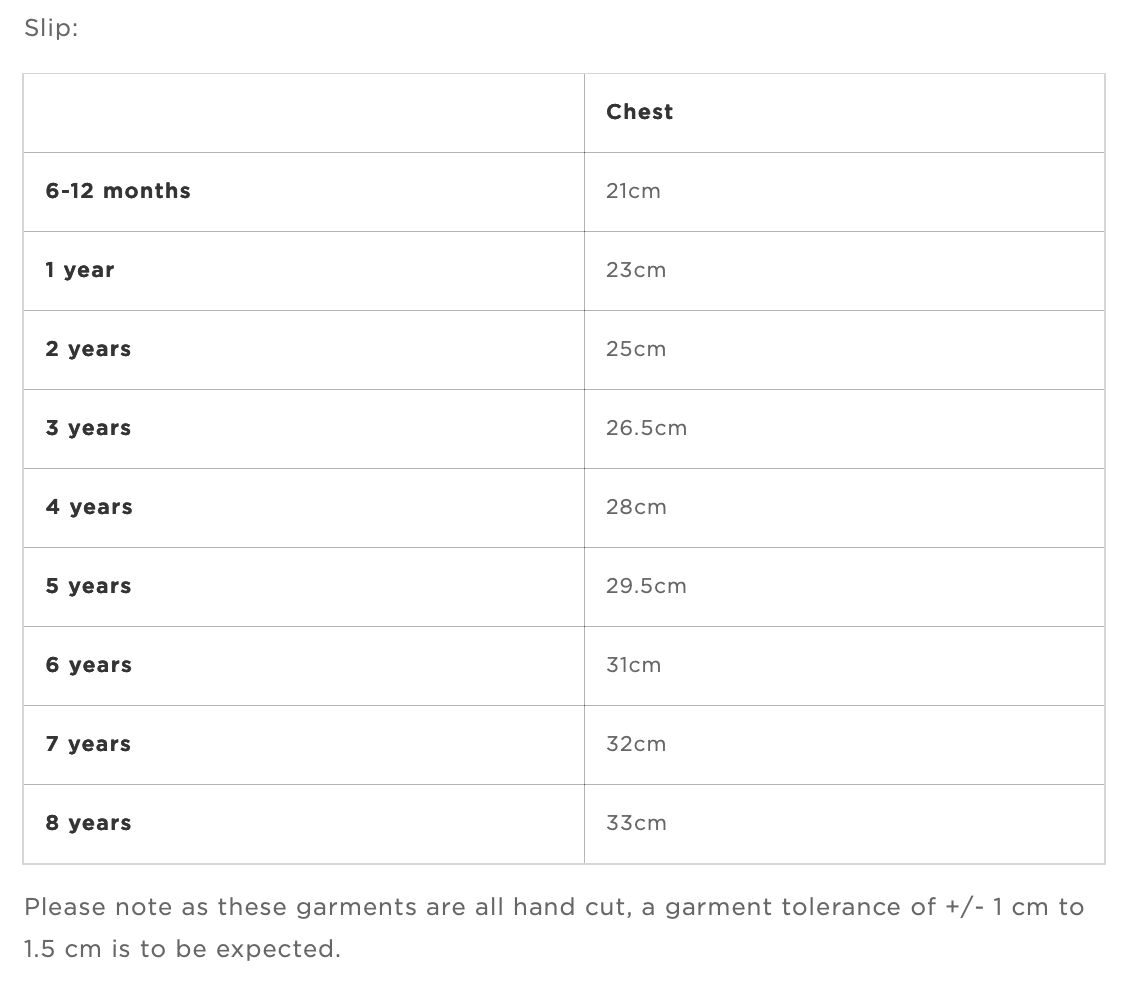Select the 6-12 months row label
The width and height of the screenshot is (1140, 992).
click(x=118, y=191)
